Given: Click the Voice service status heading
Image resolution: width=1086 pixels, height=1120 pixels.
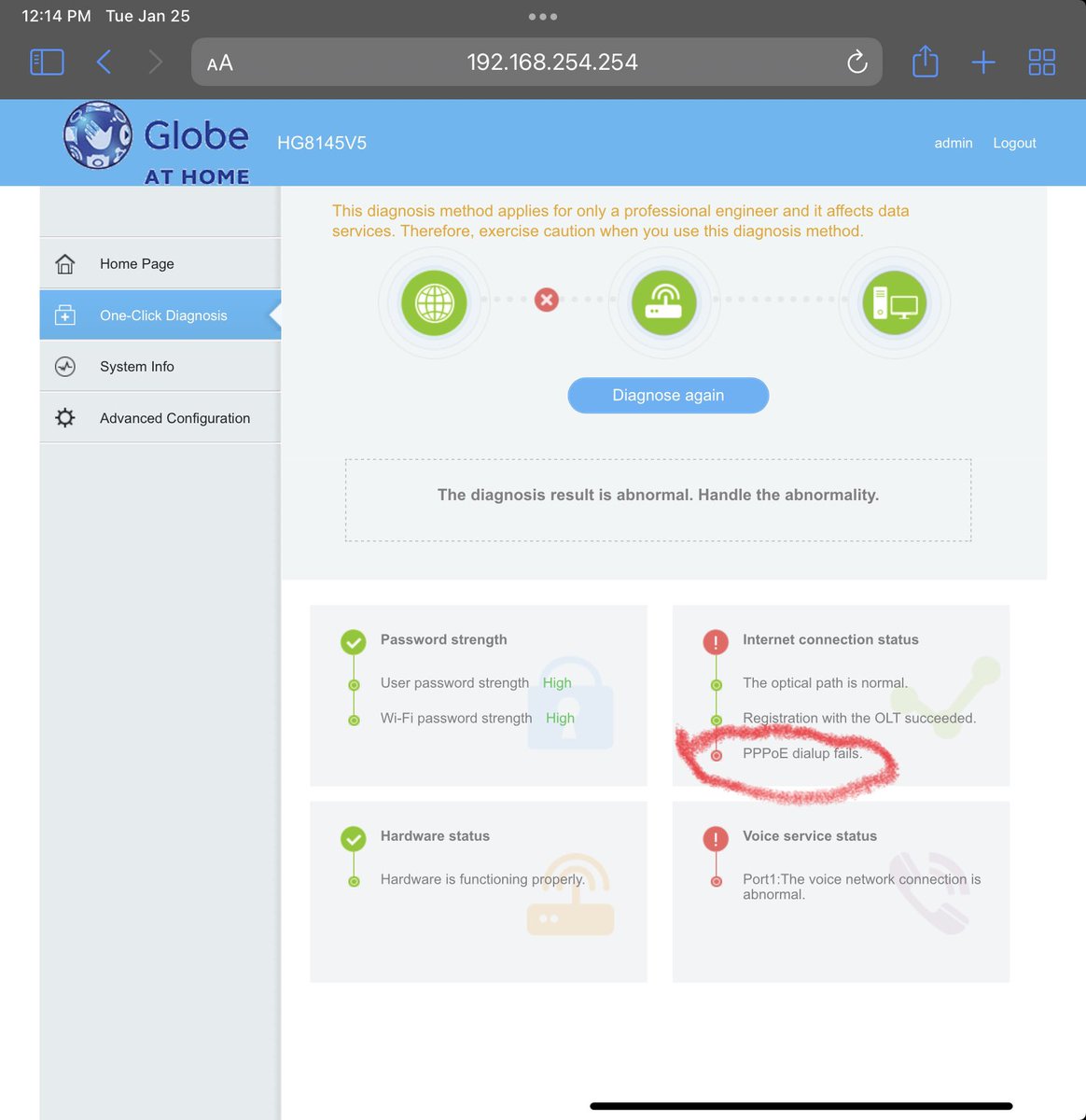Looking at the screenshot, I should (810, 836).
